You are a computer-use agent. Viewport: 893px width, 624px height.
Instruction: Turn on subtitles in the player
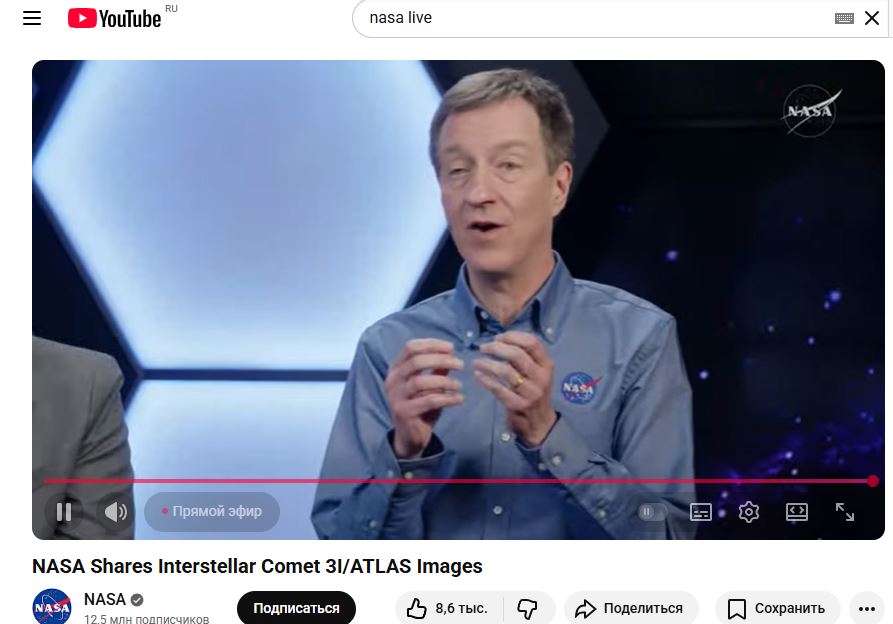701,512
